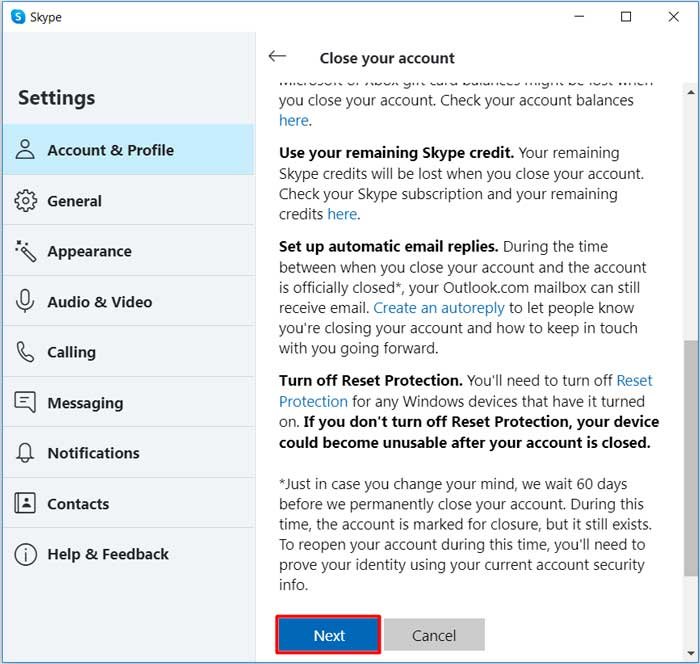The image size is (700, 664).
Task: Open Skype credits 'here' link
Action: click(x=342, y=214)
